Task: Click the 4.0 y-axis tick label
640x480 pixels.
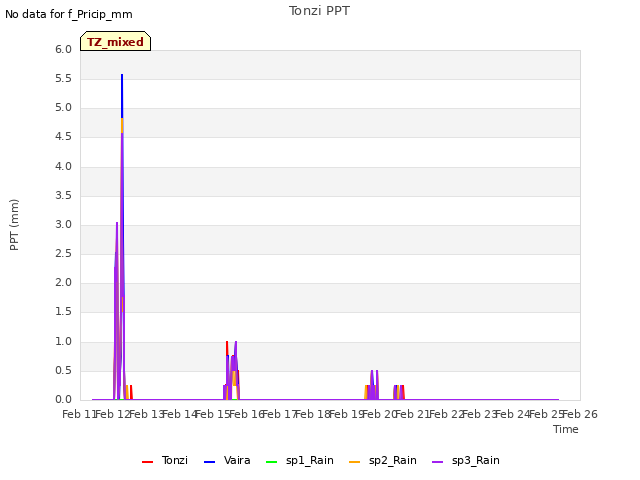Action: click(63, 166)
